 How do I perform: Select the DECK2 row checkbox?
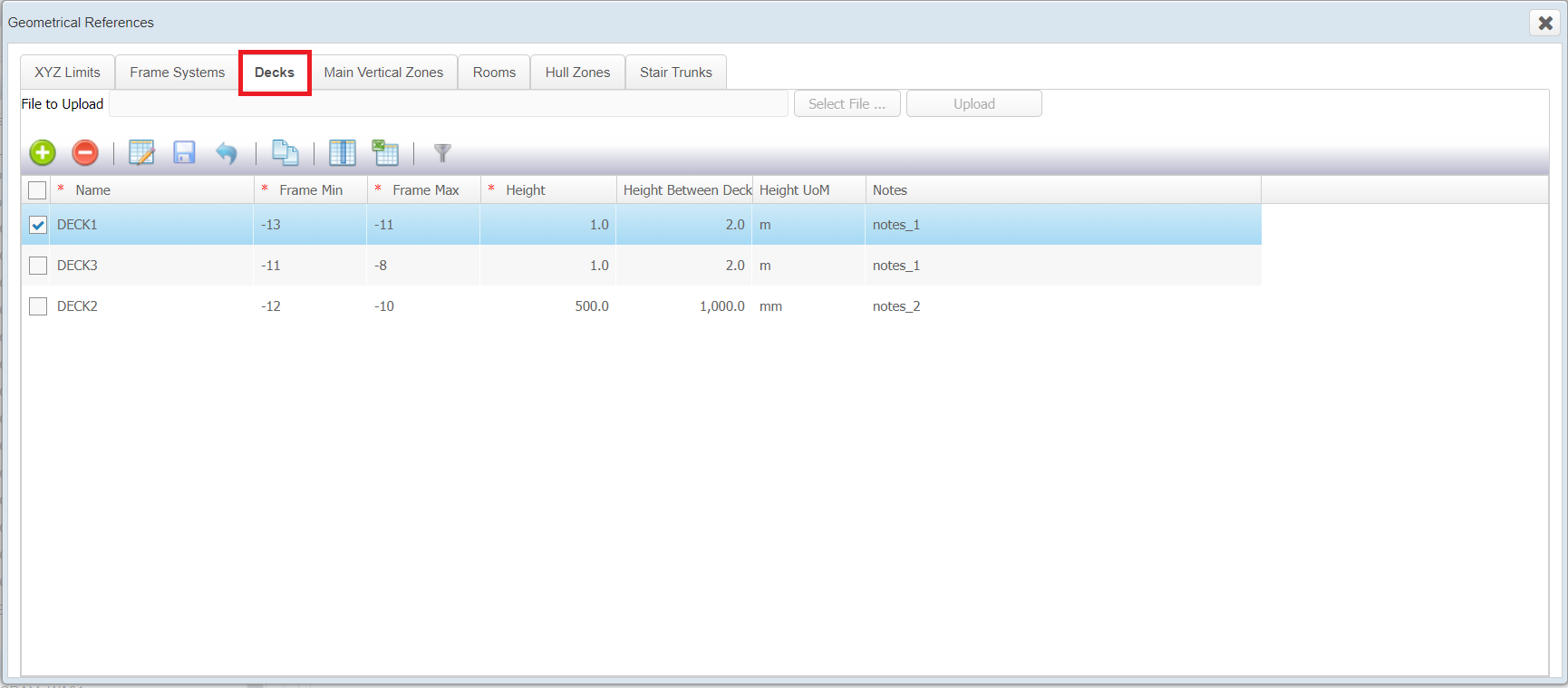tap(38, 306)
